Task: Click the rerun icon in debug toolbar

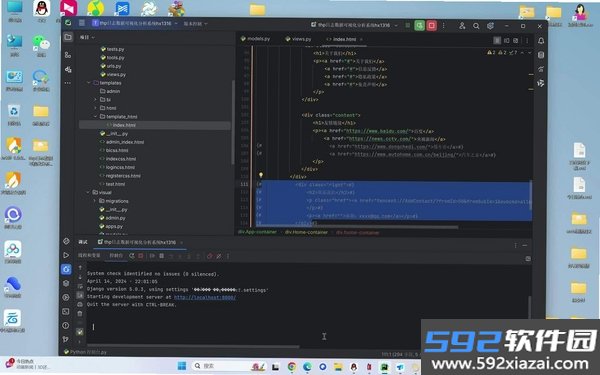Action: pyautogui.click(x=132, y=256)
